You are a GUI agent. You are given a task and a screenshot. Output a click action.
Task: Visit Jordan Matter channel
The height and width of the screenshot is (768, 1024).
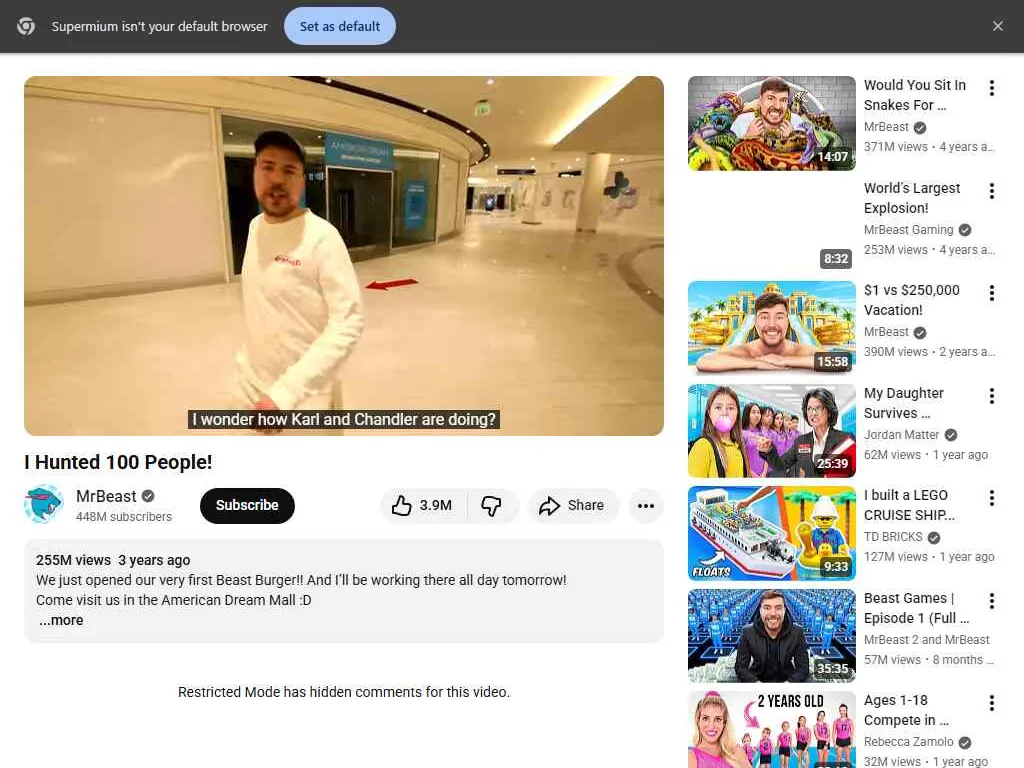point(901,435)
